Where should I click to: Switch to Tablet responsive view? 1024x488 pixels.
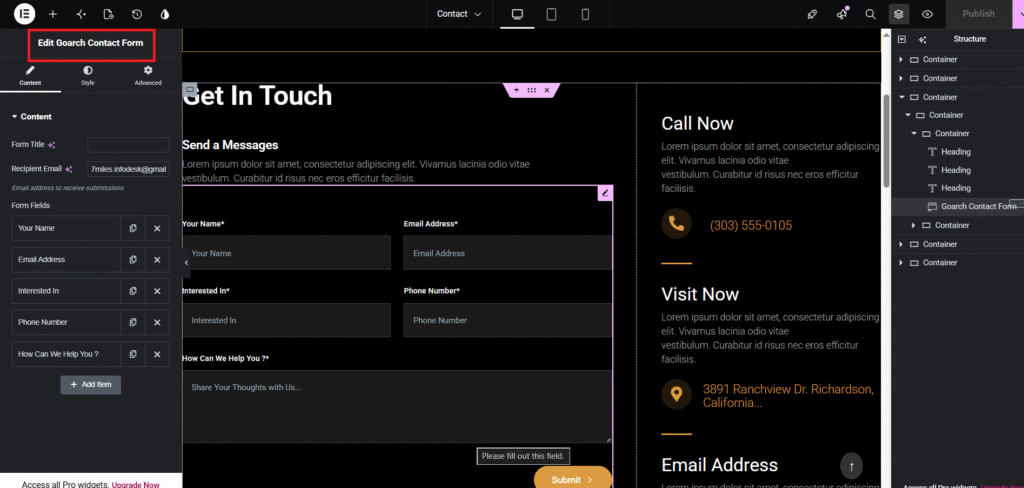552,14
